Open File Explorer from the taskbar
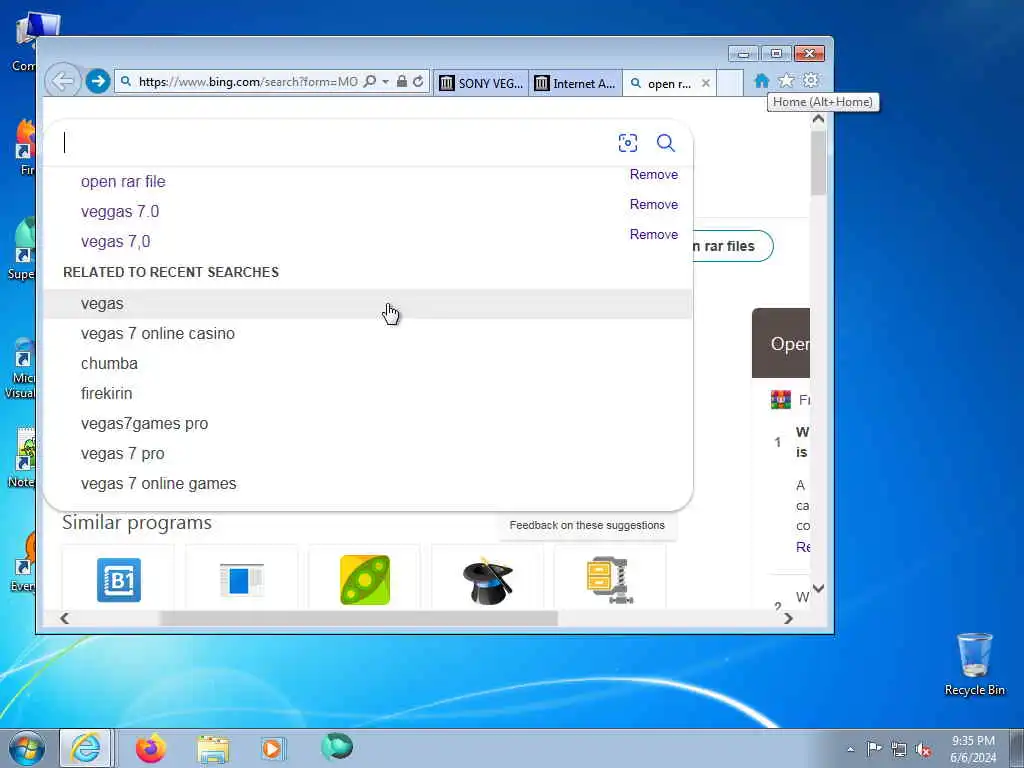 click(x=213, y=749)
